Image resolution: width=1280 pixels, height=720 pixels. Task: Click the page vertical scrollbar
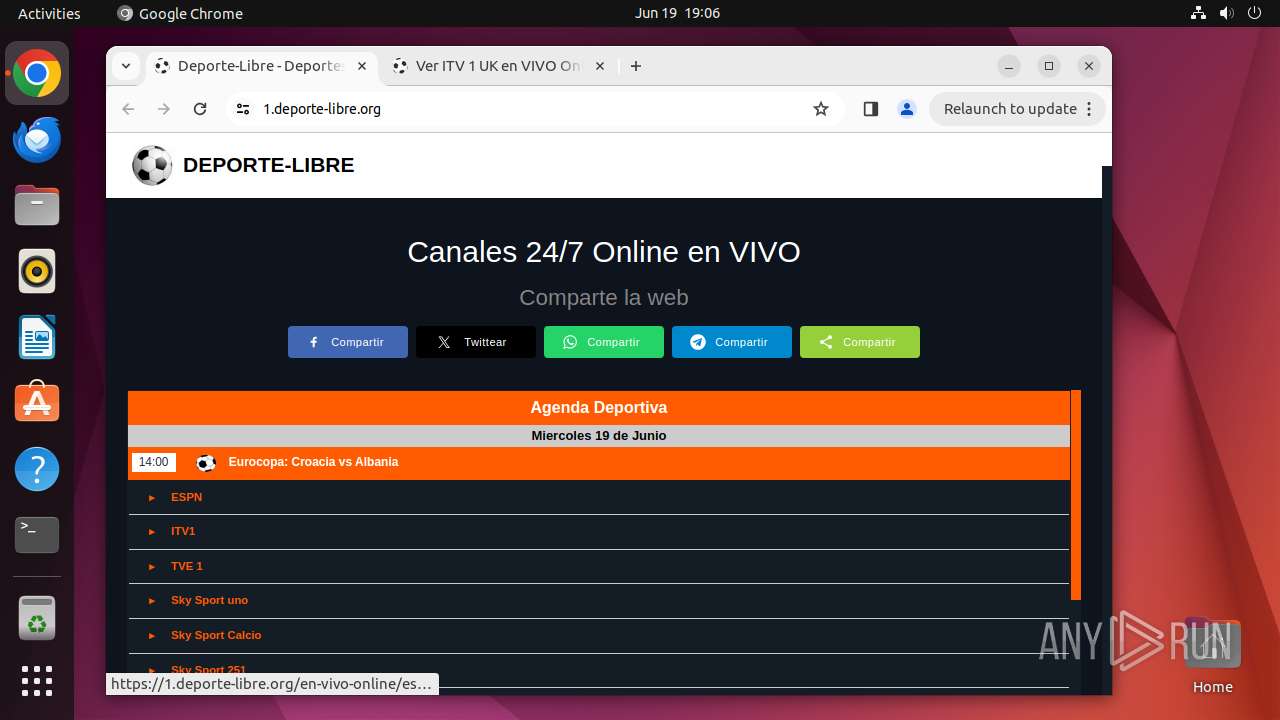click(x=1107, y=430)
